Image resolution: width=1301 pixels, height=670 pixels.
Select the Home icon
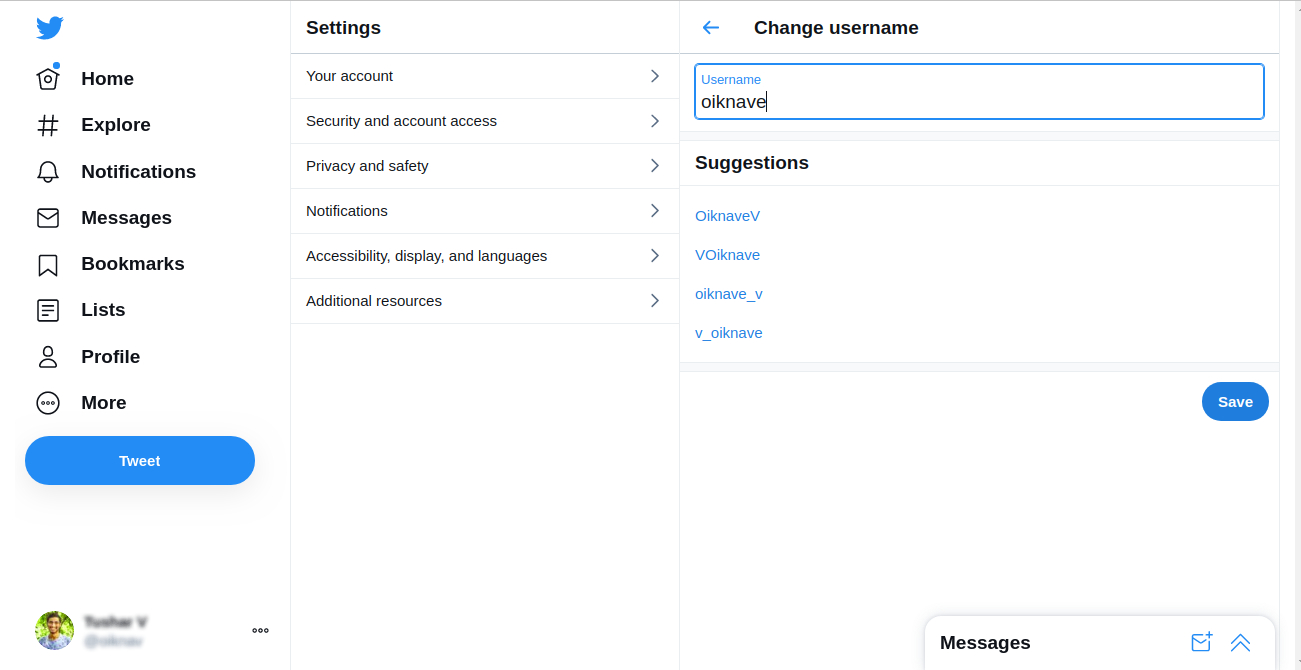[x=48, y=78]
